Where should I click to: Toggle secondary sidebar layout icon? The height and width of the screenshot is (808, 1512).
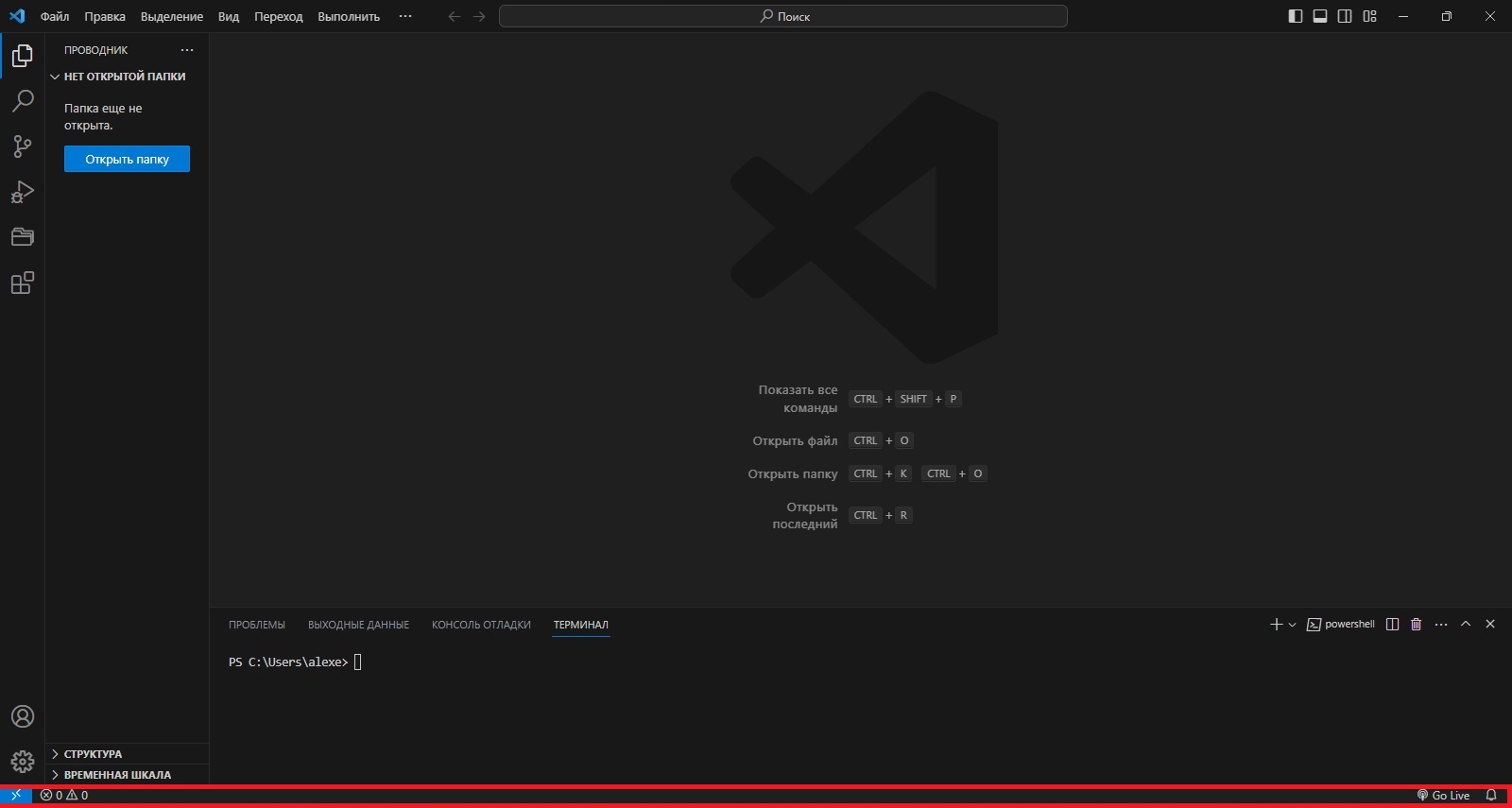coord(1345,16)
